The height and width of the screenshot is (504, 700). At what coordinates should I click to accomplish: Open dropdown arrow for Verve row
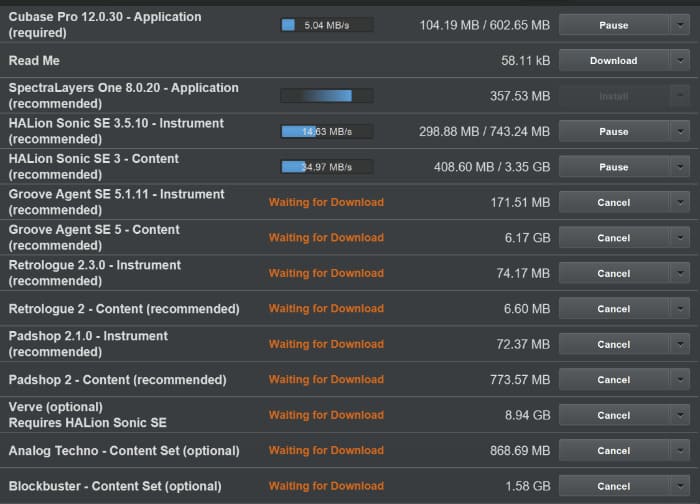pyautogui.click(x=680, y=415)
